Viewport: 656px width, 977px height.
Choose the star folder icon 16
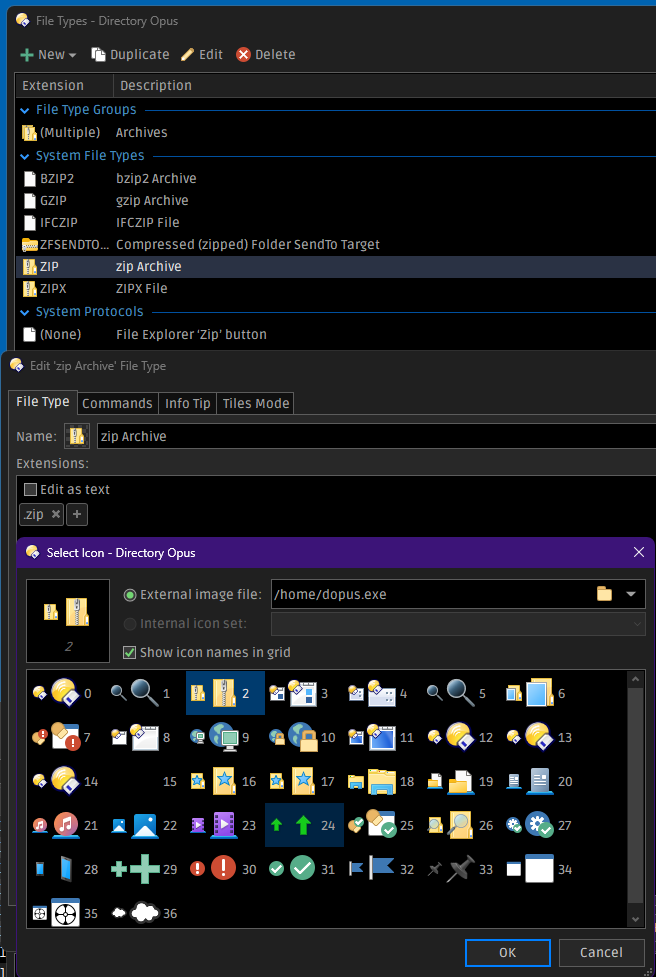[224, 781]
